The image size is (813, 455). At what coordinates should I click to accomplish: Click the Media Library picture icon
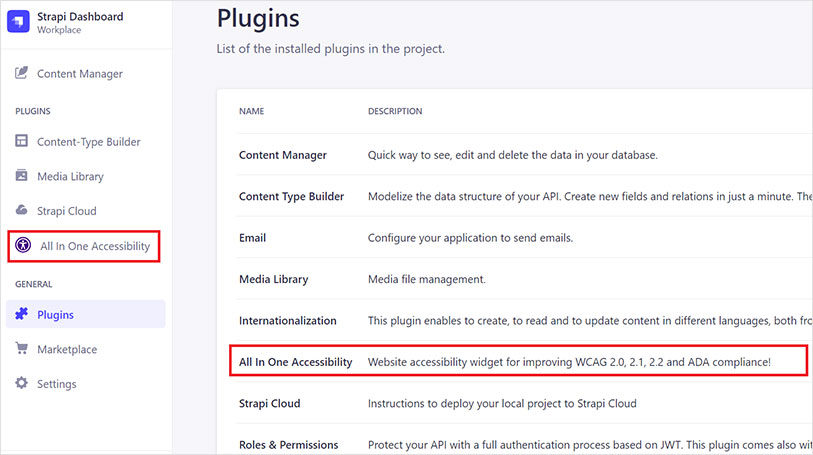[22, 176]
